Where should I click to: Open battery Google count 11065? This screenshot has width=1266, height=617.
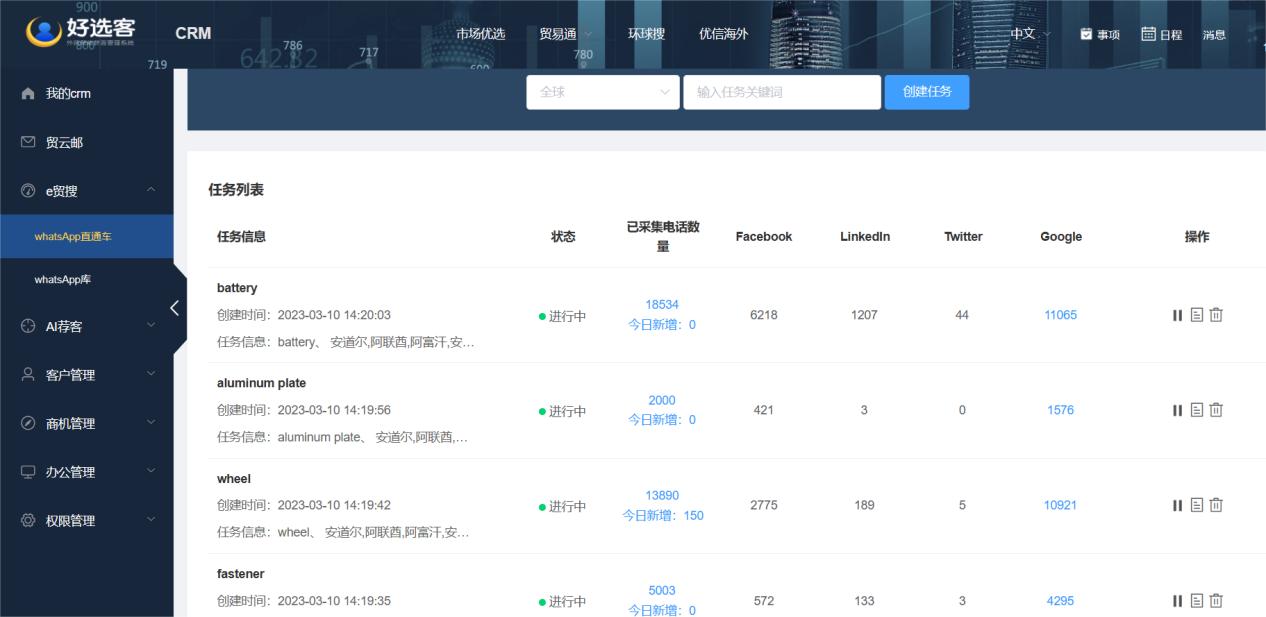tap(1060, 315)
